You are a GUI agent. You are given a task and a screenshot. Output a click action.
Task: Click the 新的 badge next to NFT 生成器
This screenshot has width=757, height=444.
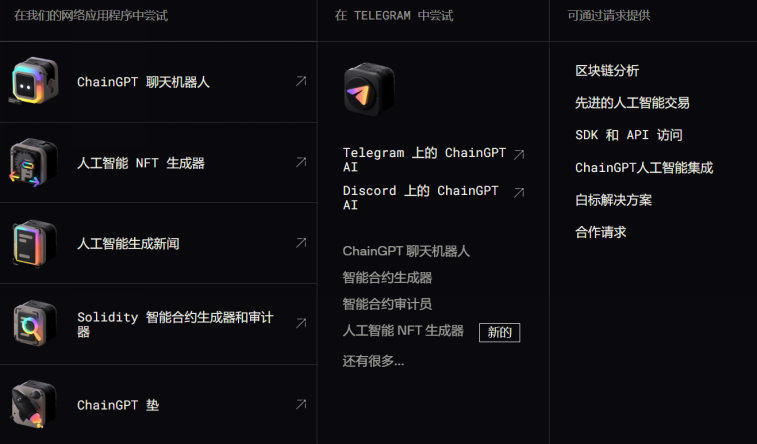[x=499, y=333]
